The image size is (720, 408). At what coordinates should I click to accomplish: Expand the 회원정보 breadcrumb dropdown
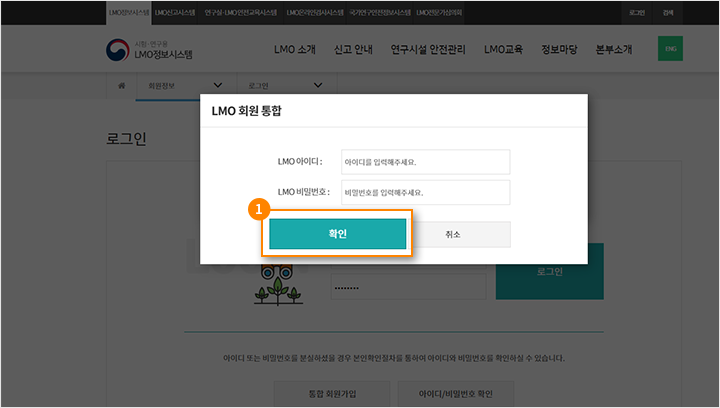[x=186, y=86]
